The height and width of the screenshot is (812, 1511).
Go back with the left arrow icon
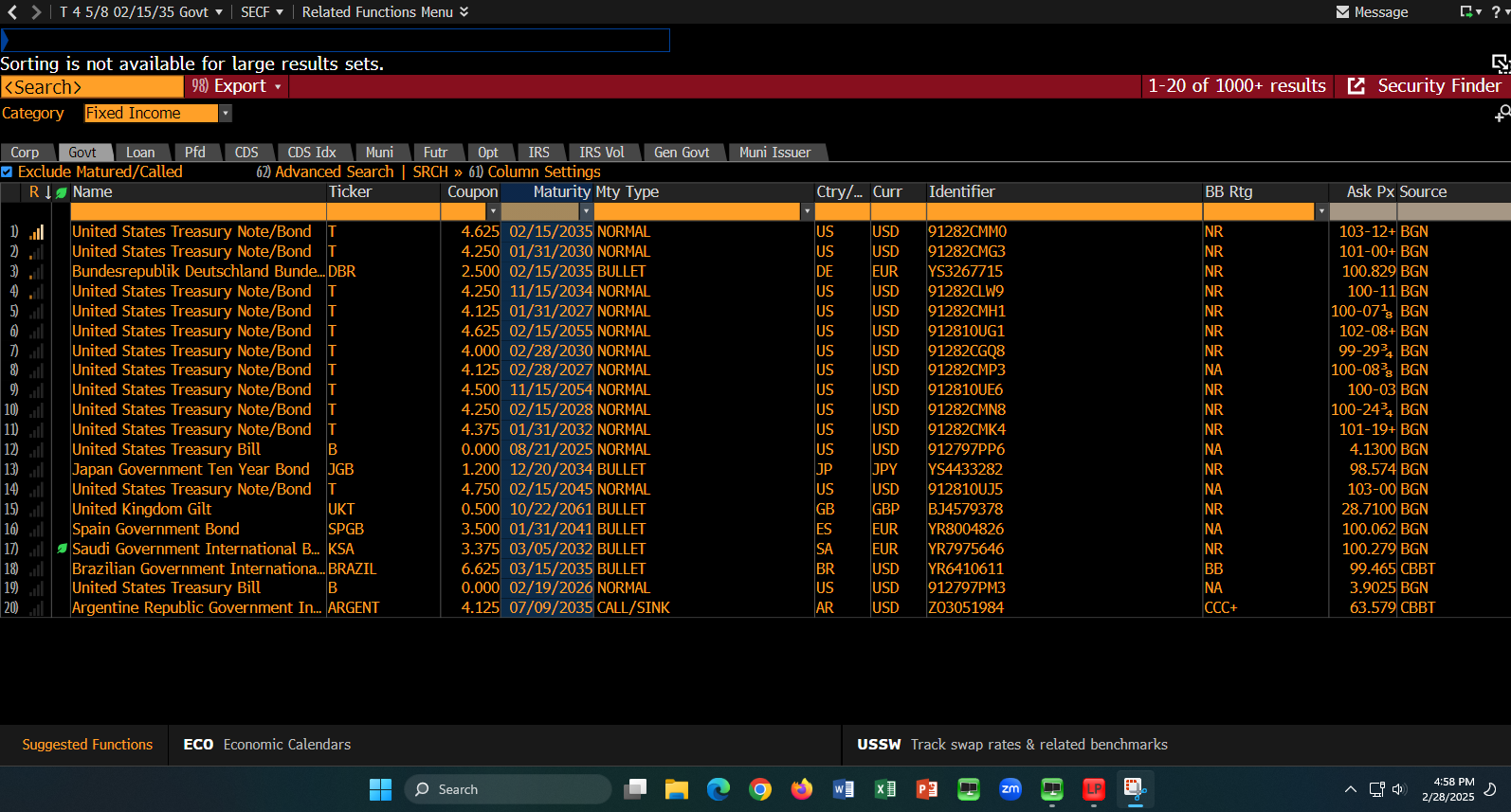click(x=12, y=11)
